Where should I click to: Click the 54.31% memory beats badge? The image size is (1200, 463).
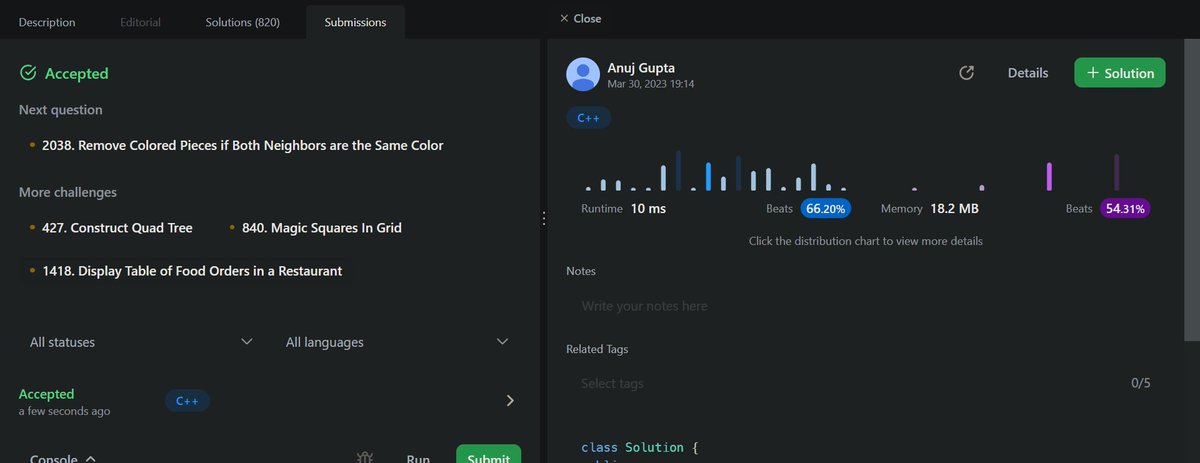[x=1125, y=209]
